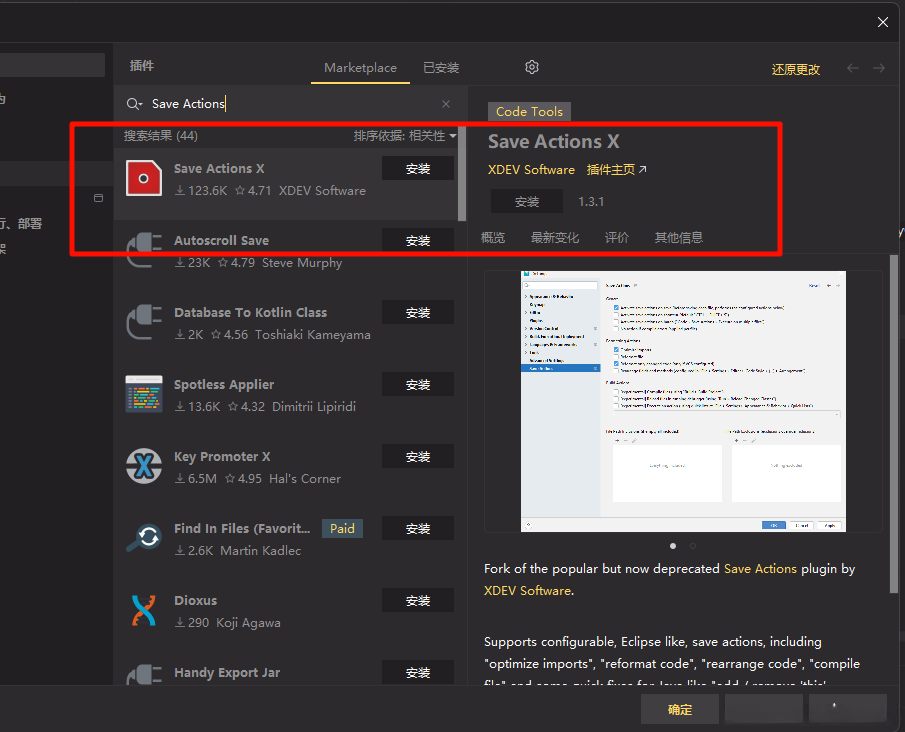Install the Spotless Applier plugin

pos(418,384)
